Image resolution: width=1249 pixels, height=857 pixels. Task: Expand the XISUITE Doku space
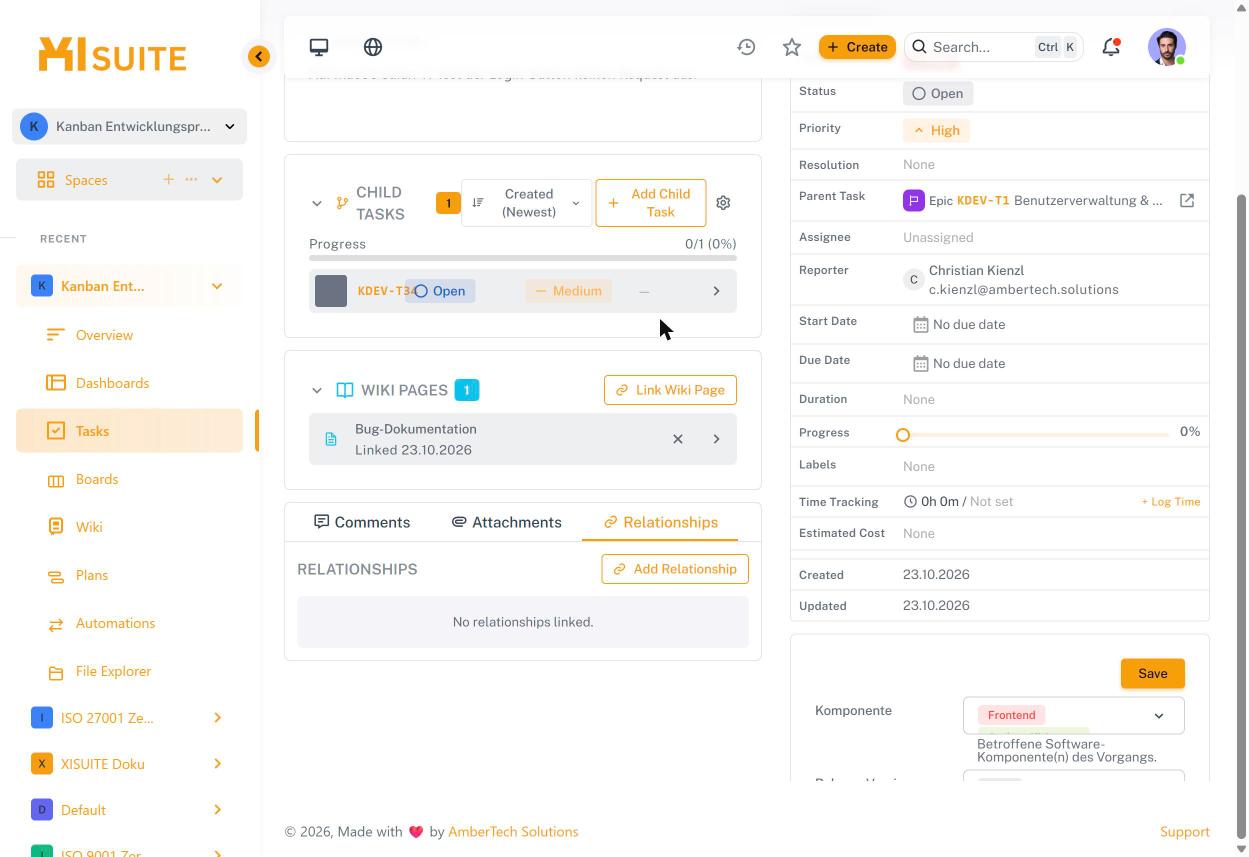click(217, 764)
